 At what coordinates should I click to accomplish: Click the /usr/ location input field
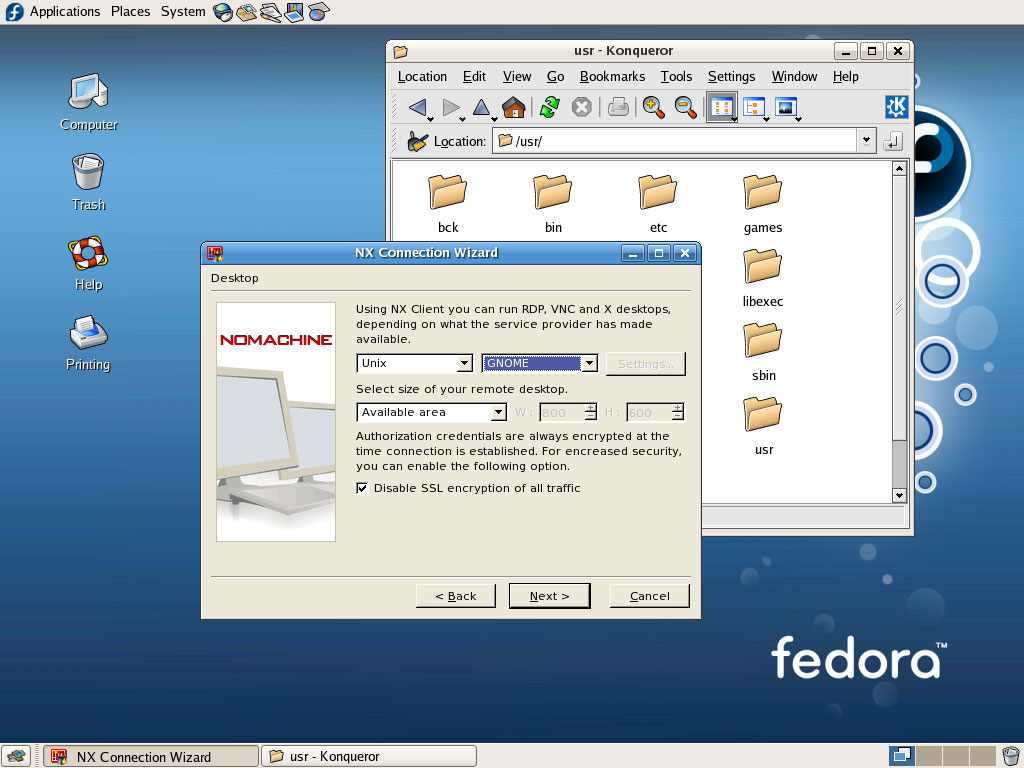[x=675, y=140]
